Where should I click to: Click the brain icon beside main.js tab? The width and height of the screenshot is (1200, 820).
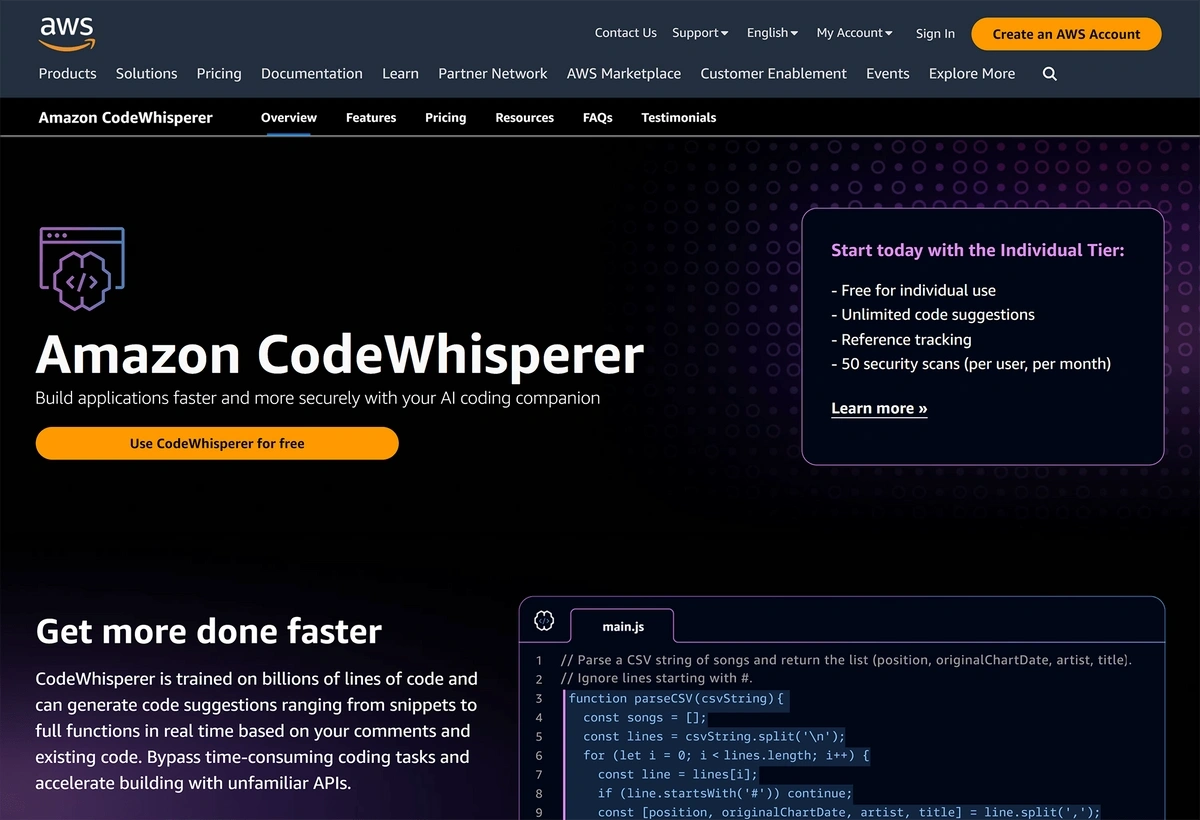click(x=544, y=621)
